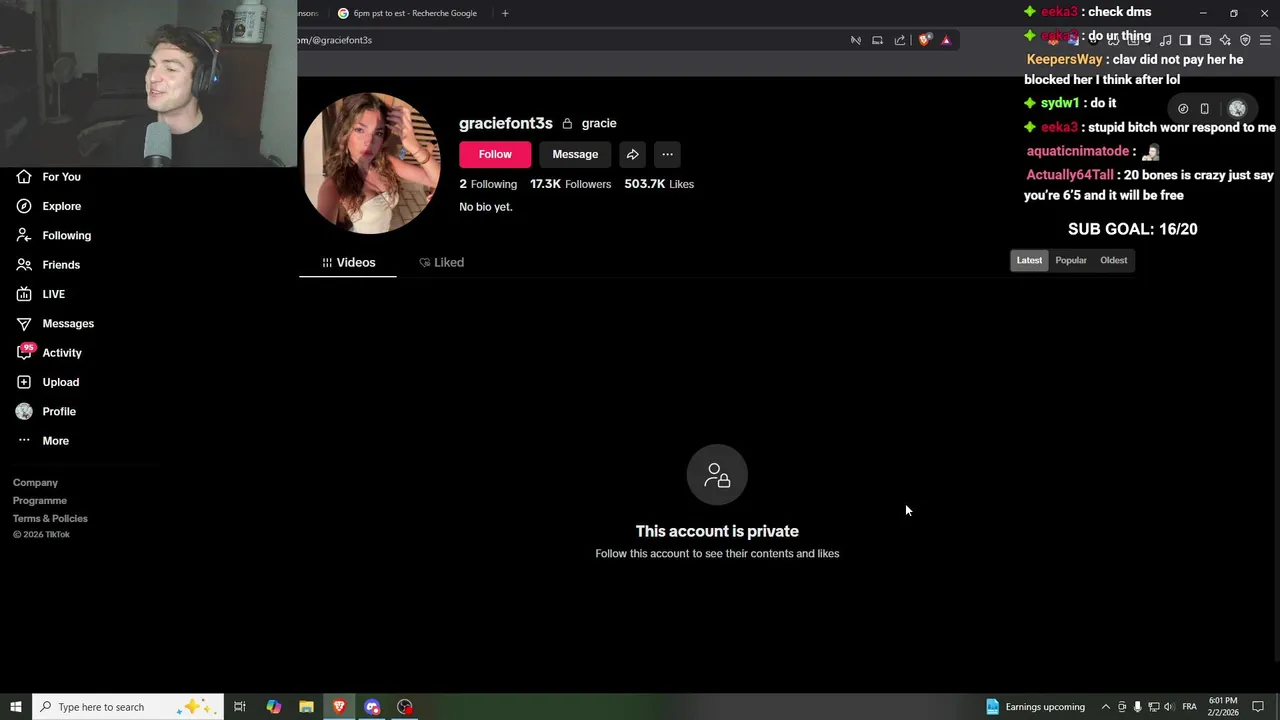Open File Explorer from the taskbar
This screenshot has width=1280, height=720.
coord(306,707)
